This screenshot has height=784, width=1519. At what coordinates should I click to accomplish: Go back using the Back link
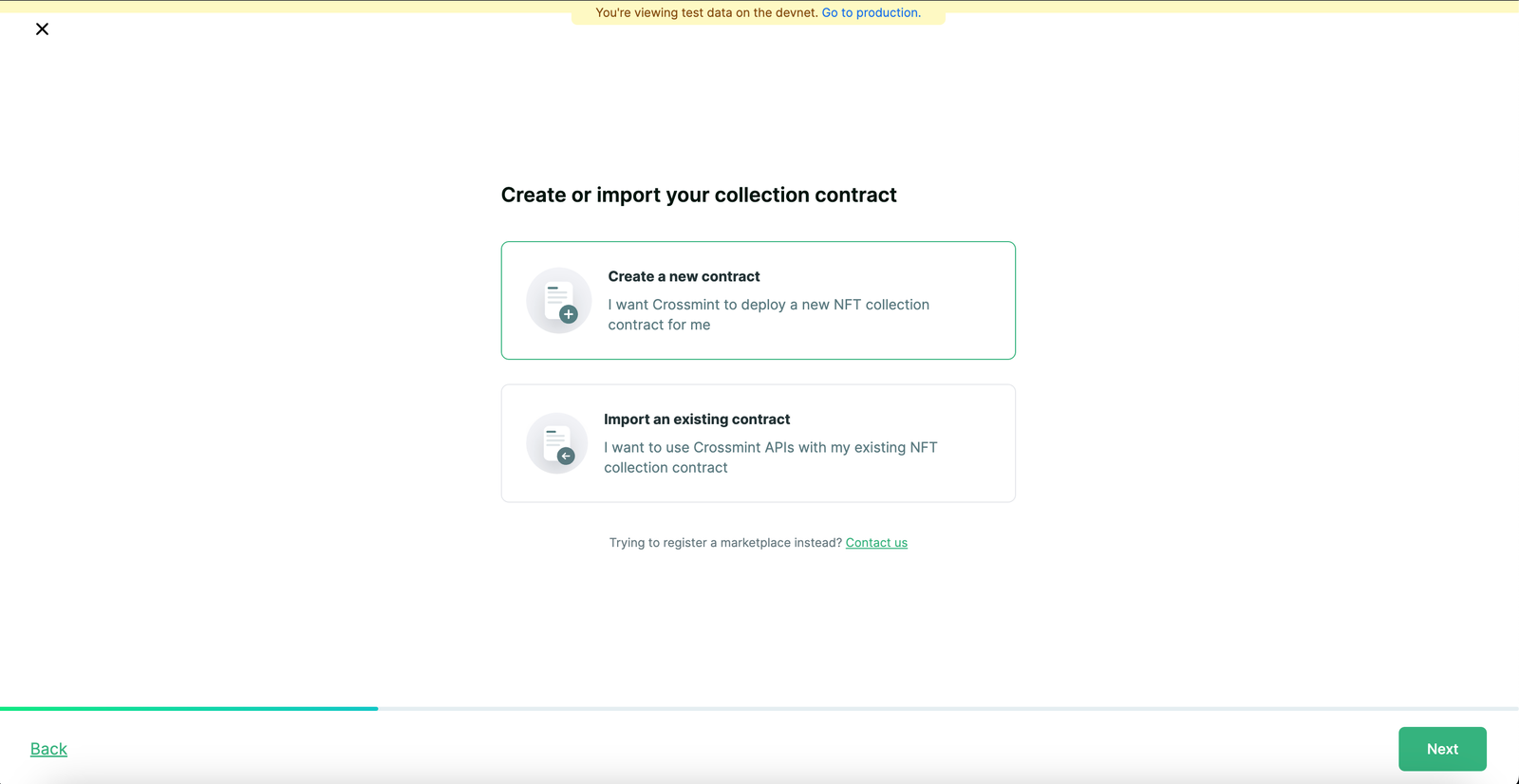[x=48, y=749]
